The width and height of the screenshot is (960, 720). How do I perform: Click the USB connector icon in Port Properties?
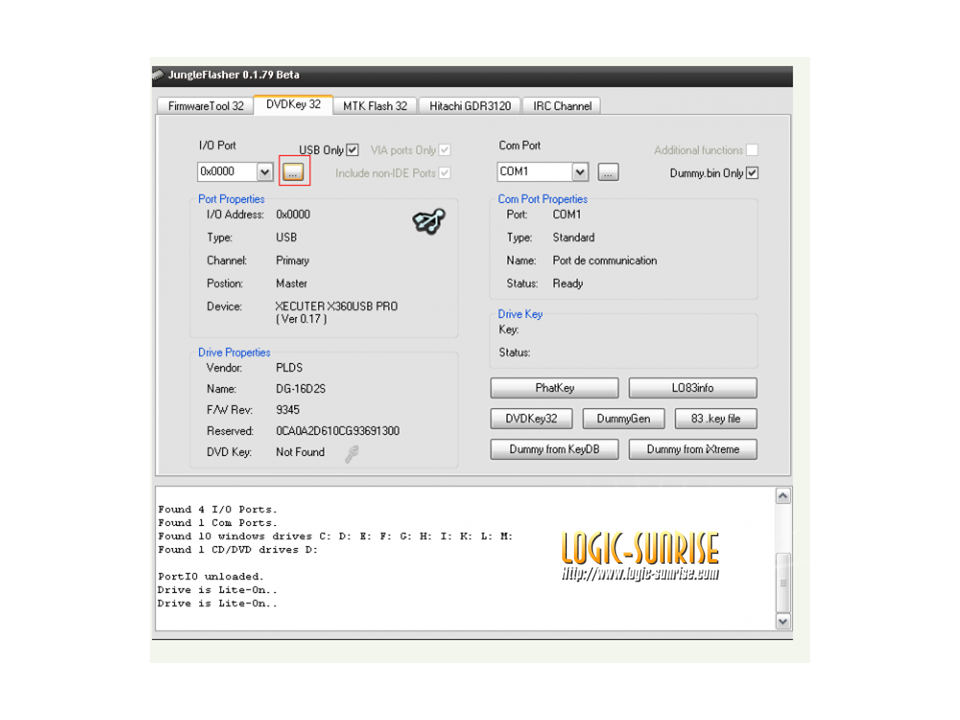(429, 222)
